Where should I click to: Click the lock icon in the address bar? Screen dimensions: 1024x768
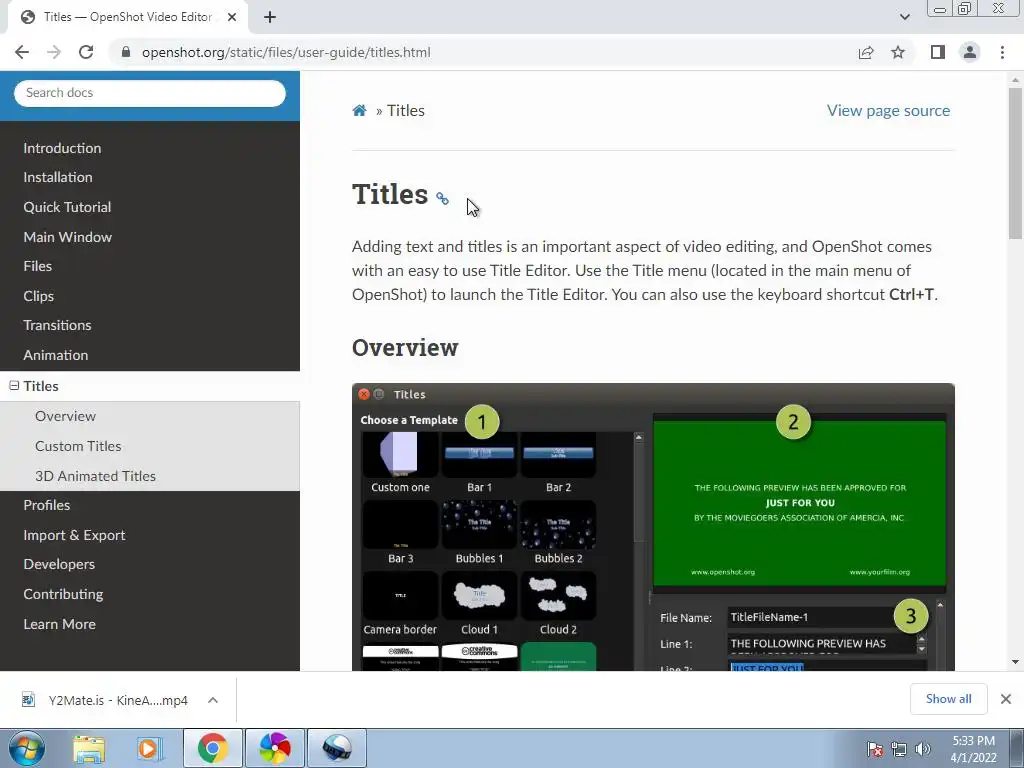[x=126, y=52]
